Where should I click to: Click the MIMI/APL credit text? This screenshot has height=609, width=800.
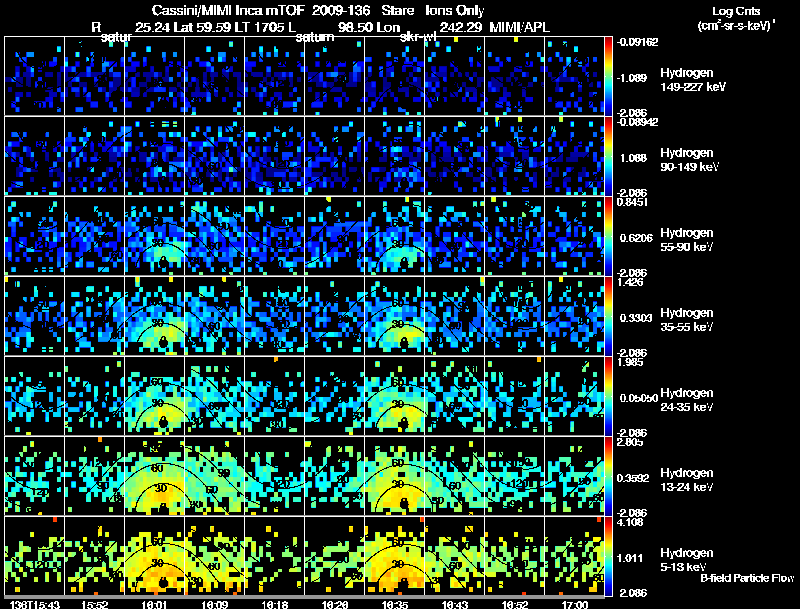[519, 28]
